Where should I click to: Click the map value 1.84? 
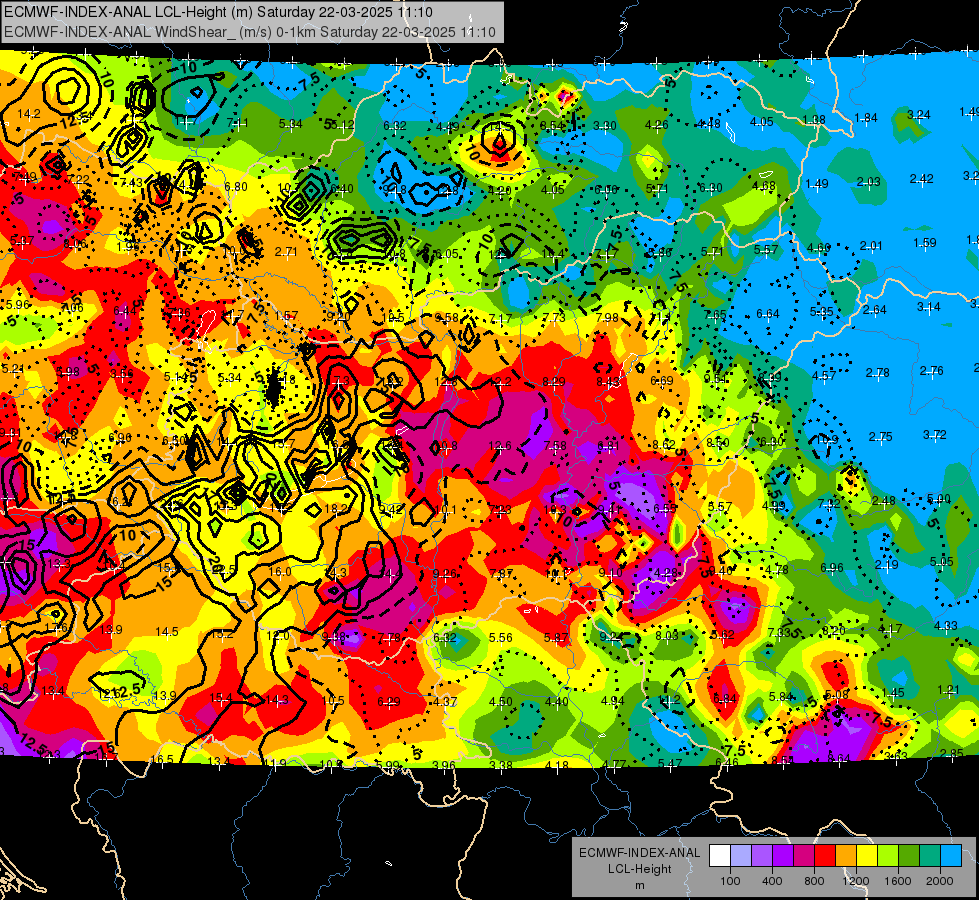pyautogui.click(x=866, y=117)
